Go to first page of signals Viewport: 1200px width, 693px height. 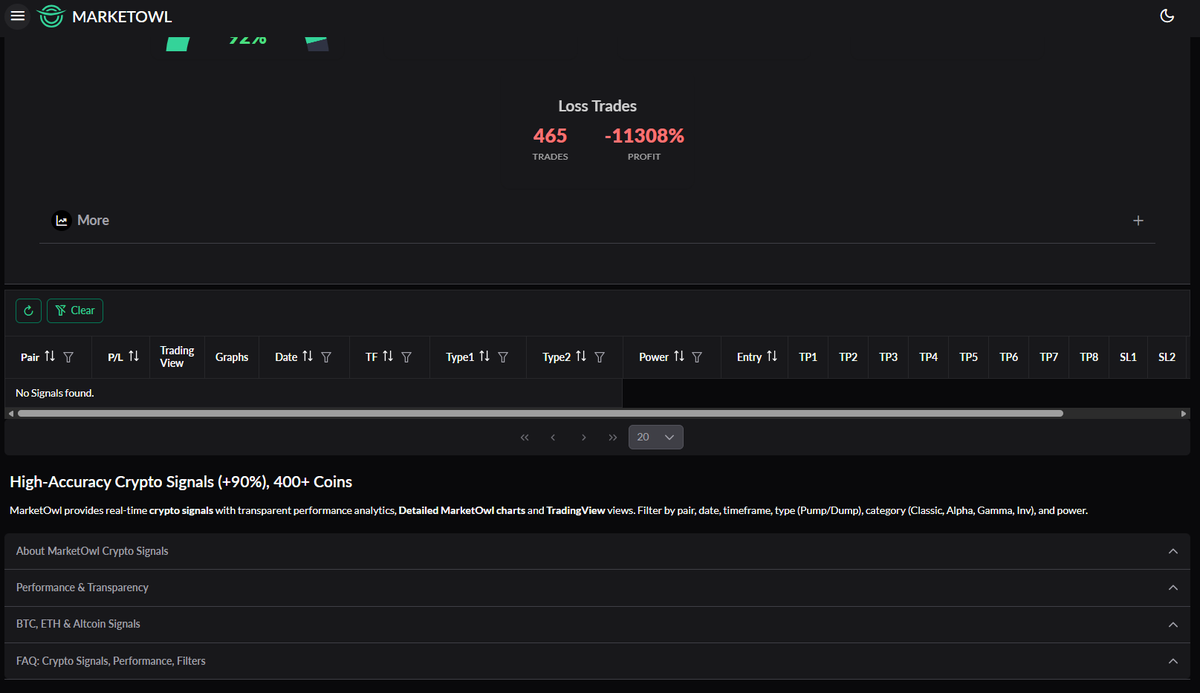[x=524, y=437]
